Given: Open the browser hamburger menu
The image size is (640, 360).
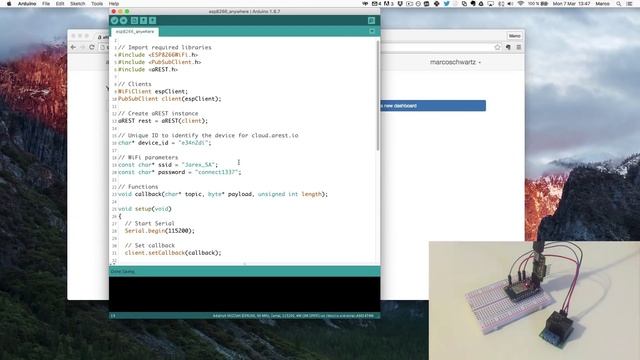Looking at the screenshot, I should click(519, 47).
